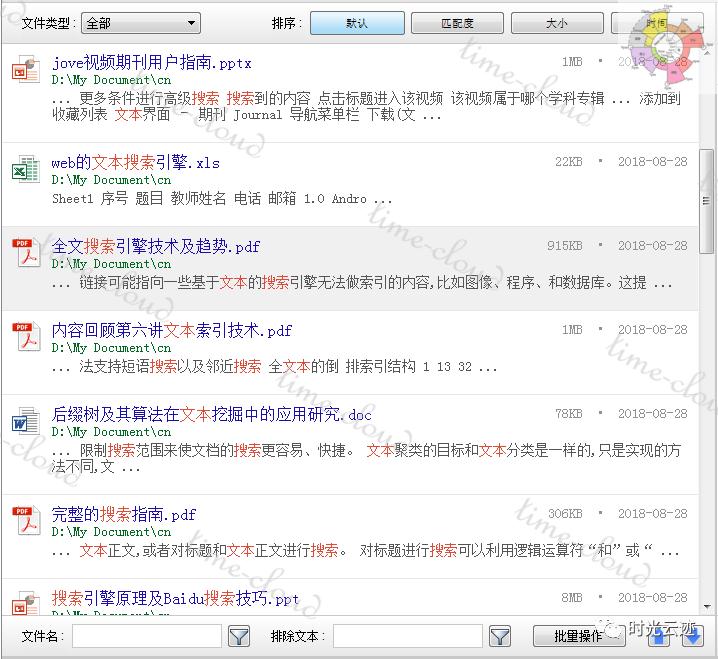Click the 文件名 filter input field

coord(147,636)
